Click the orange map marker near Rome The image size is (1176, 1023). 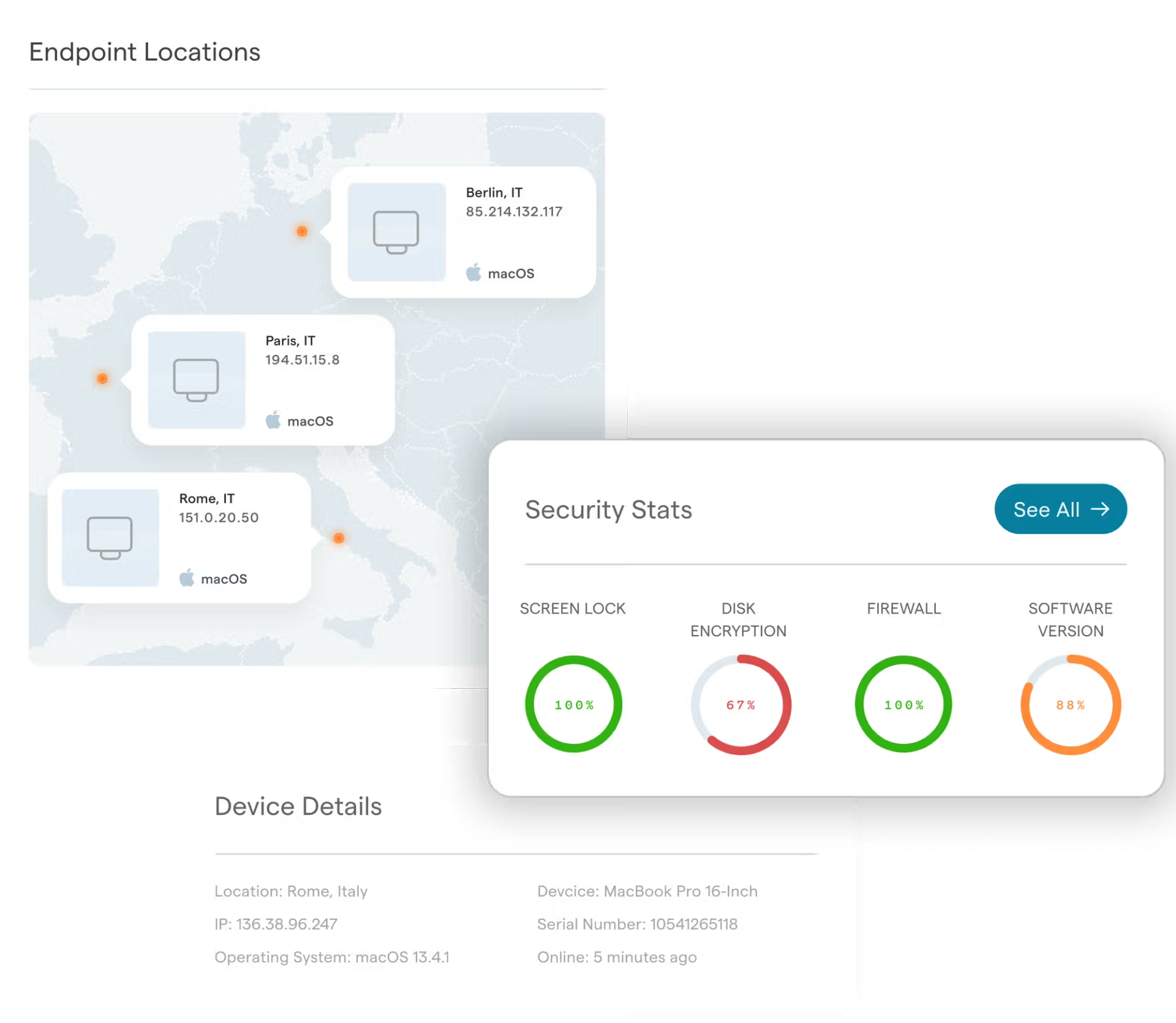(x=339, y=538)
